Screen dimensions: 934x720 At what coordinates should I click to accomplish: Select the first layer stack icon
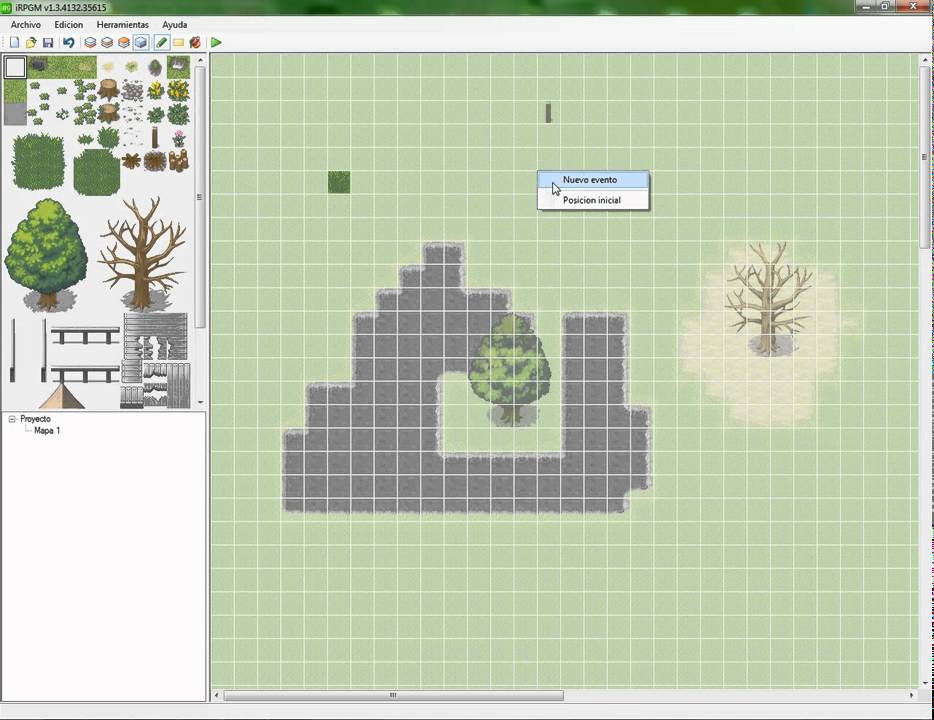click(x=90, y=43)
